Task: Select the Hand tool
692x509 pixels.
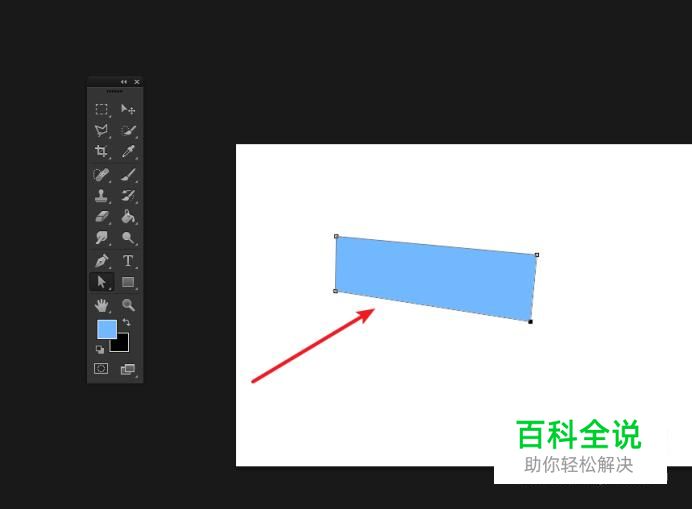Action: tap(102, 305)
